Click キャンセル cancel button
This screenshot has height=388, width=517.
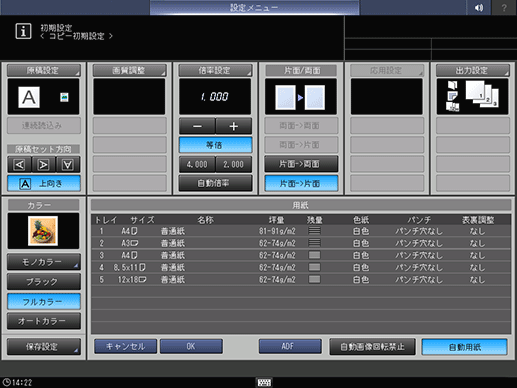point(126,347)
